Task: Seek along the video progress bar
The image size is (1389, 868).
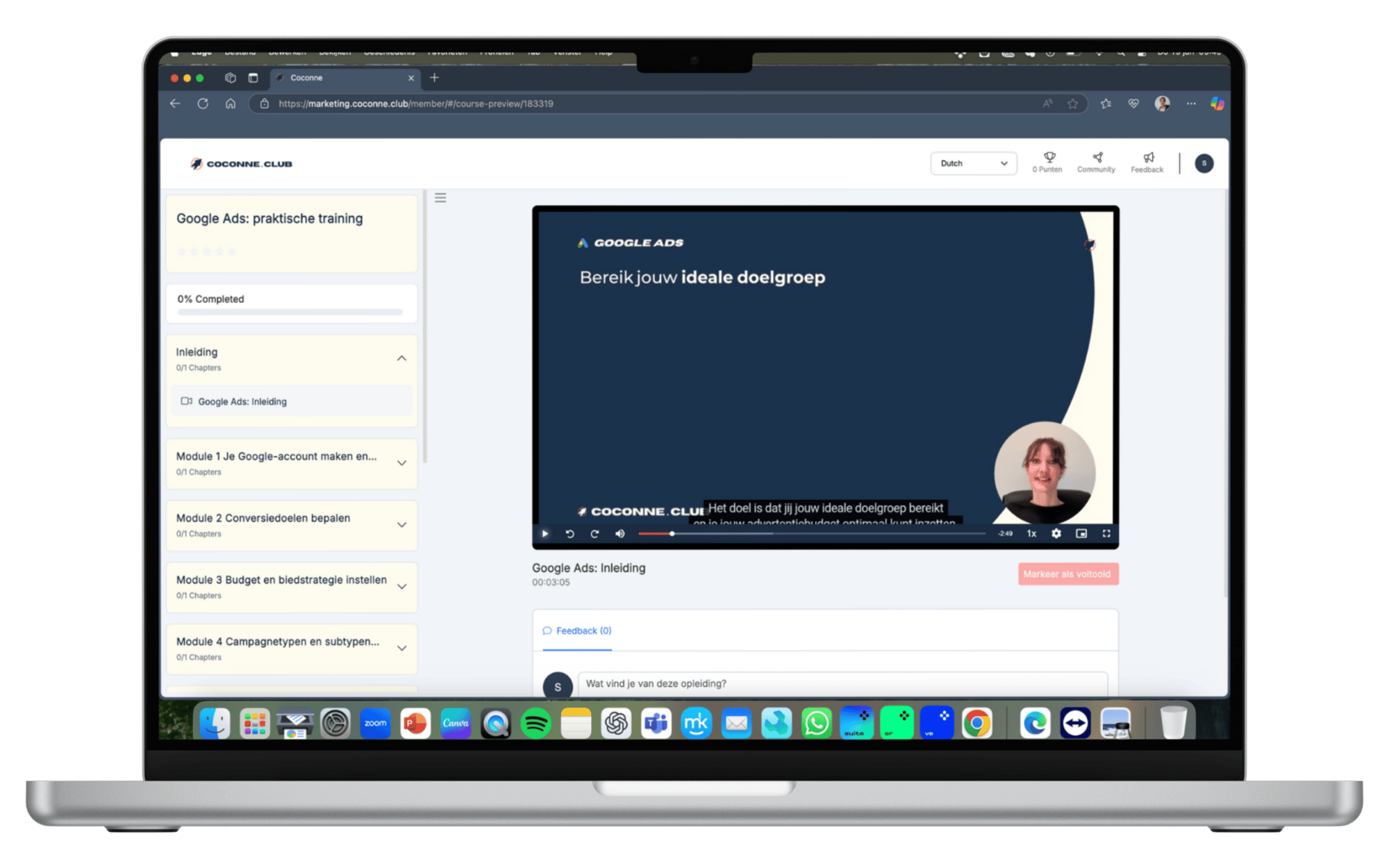Action: click(811, 533)
